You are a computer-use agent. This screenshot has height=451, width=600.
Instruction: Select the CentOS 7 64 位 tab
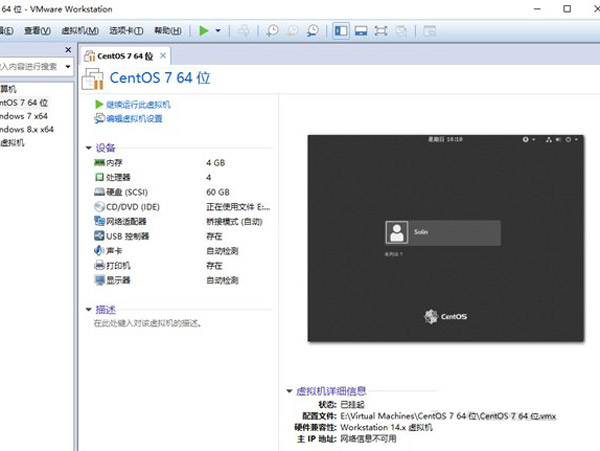point(125,56)
